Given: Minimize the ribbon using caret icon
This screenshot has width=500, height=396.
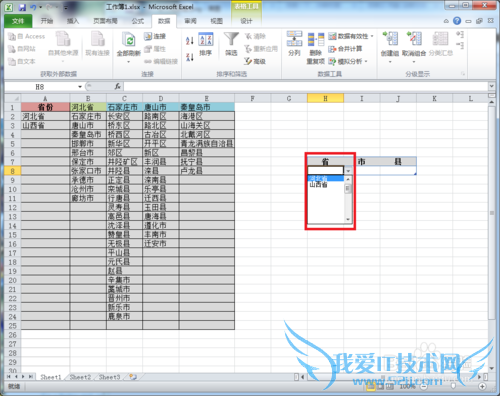Looking at the screenshot, I should click(x=446, y=21).
